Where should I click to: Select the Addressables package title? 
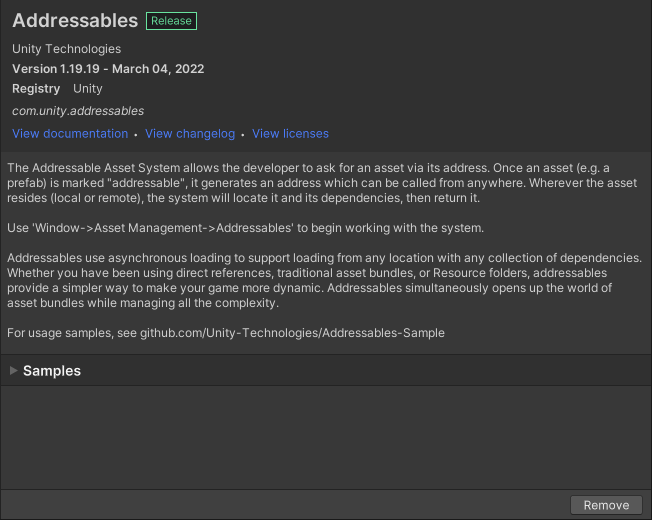75,21
